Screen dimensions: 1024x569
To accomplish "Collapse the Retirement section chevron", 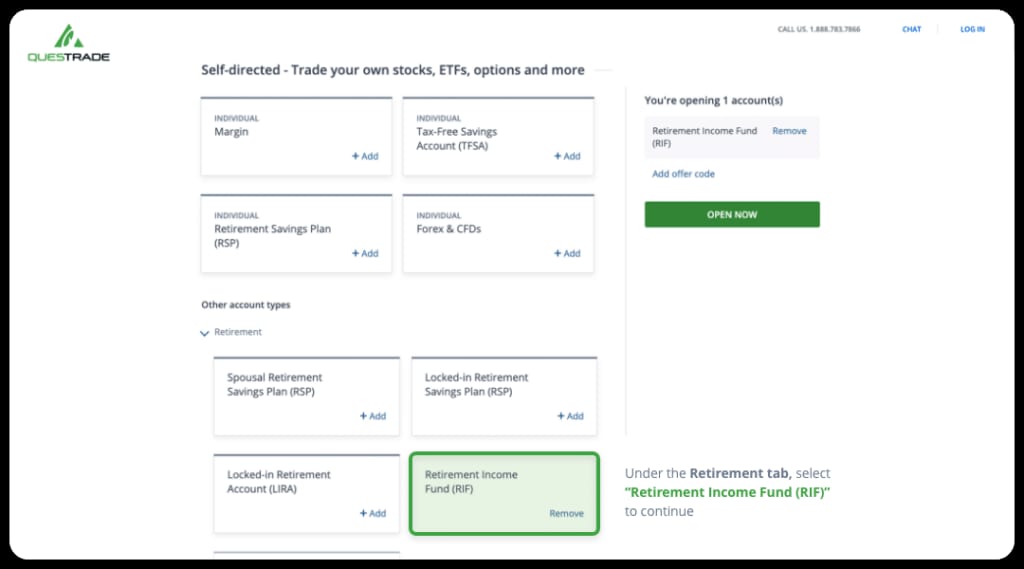I will click(204, 333).
